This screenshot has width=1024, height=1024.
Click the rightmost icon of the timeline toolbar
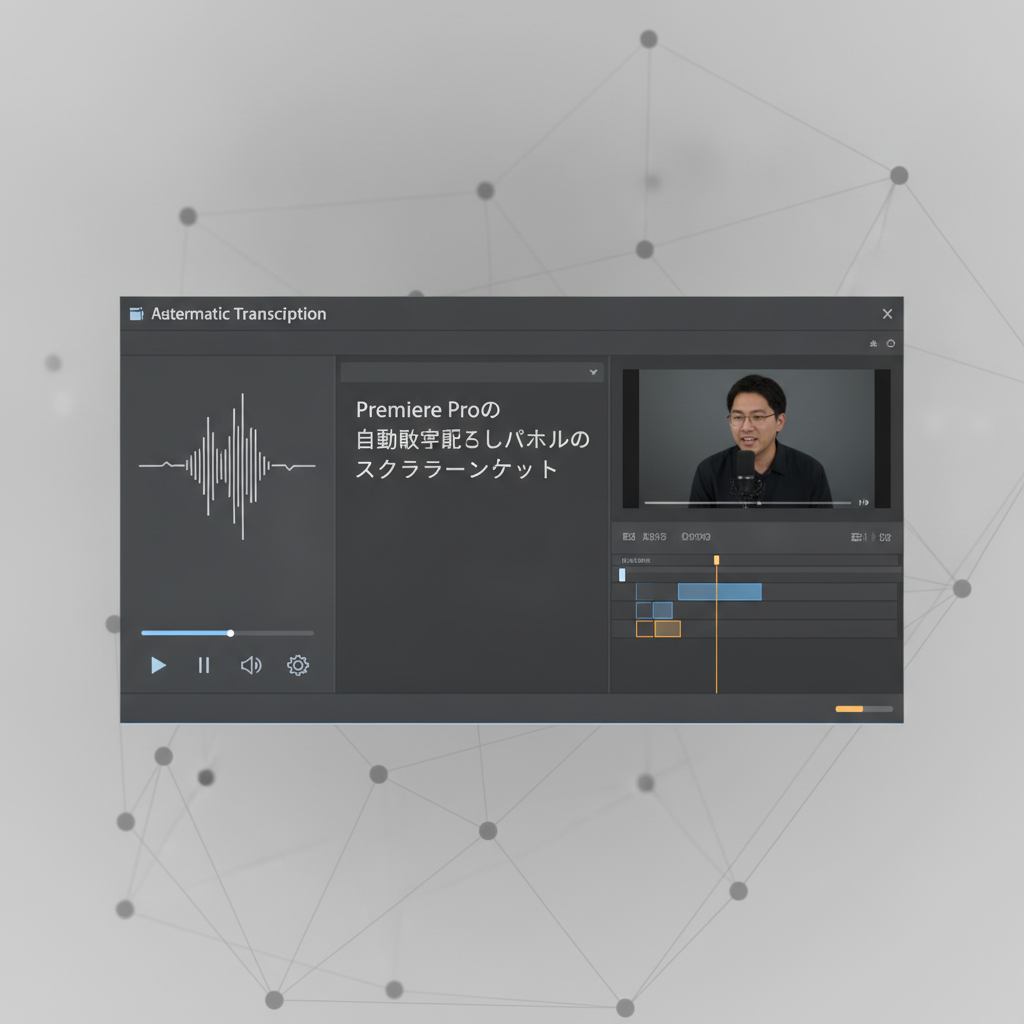[x=885, y=537]
